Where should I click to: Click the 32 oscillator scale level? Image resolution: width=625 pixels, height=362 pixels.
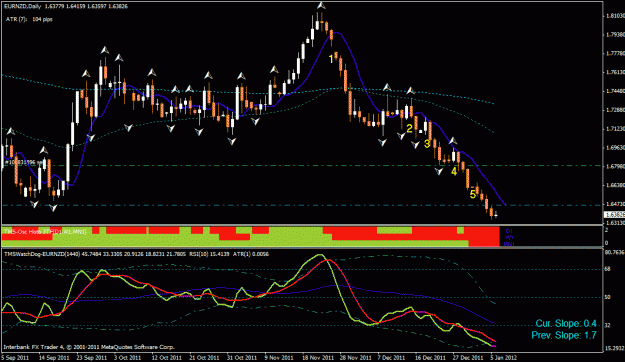click(607, 325)
